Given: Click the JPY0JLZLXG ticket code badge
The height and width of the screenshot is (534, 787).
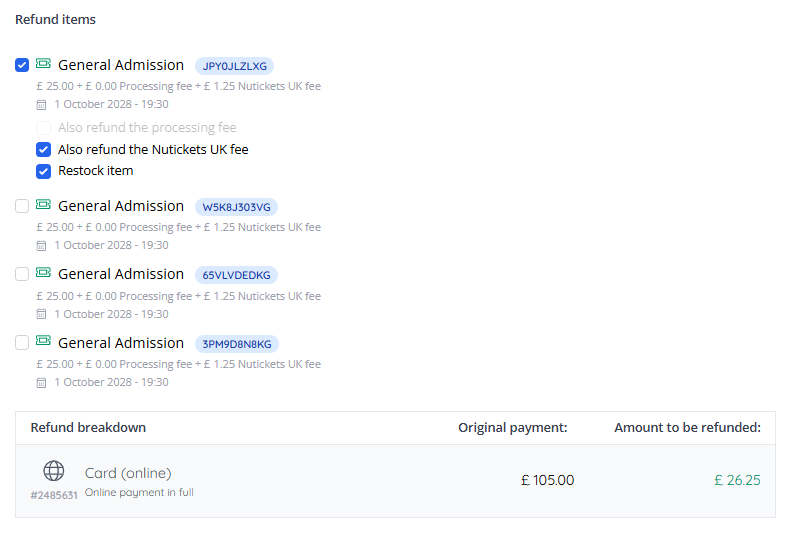Looking at the screenshot, I should pos(234,66).
